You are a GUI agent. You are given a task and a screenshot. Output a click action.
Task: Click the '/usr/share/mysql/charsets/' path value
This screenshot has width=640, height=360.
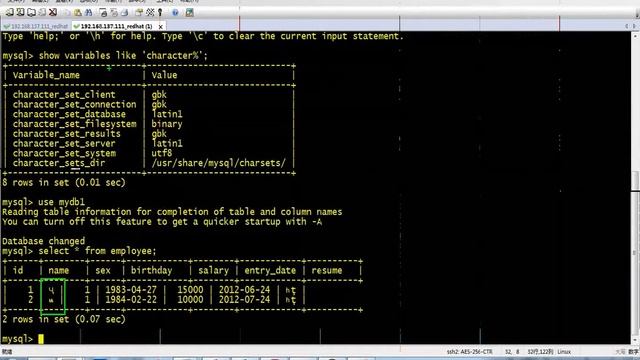[218, 163]
